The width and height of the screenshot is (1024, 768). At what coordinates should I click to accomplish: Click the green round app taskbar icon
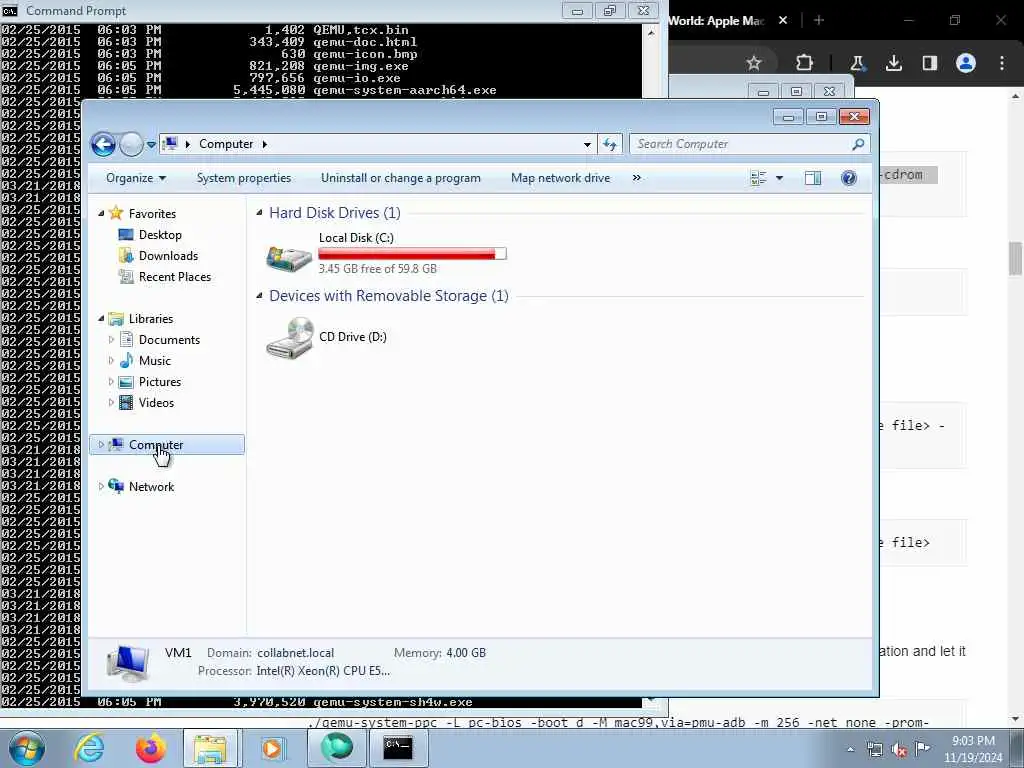tap(335, 748)
